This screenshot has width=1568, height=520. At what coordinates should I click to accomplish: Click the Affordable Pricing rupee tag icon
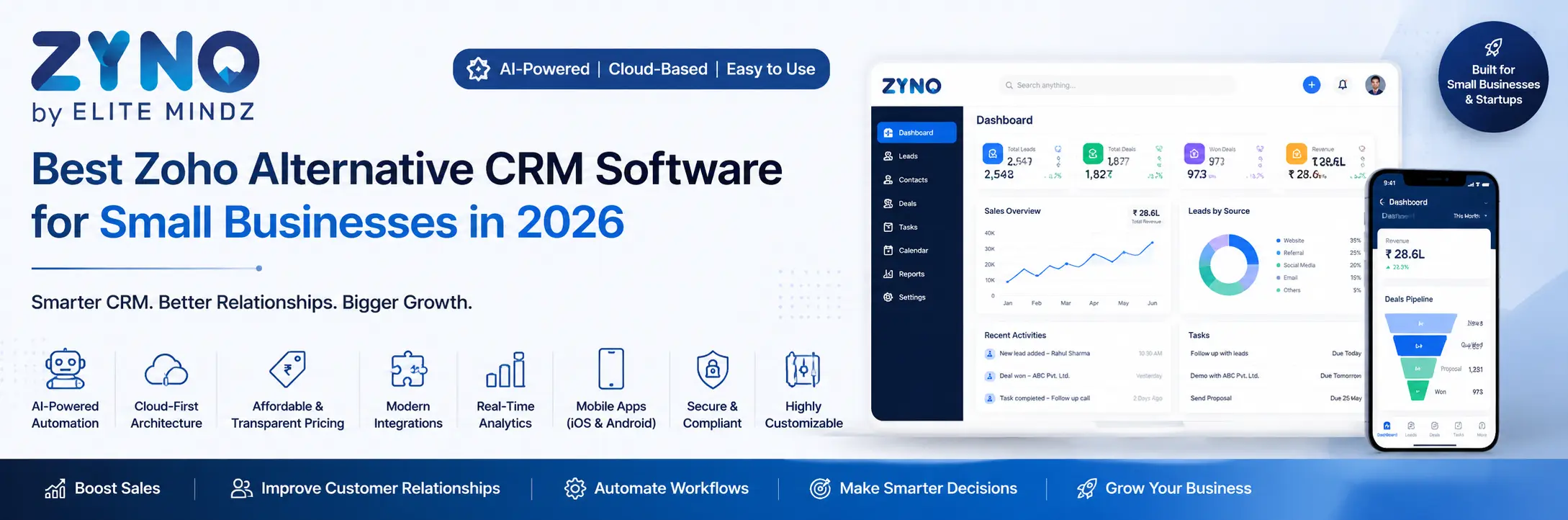click(287, 369)
